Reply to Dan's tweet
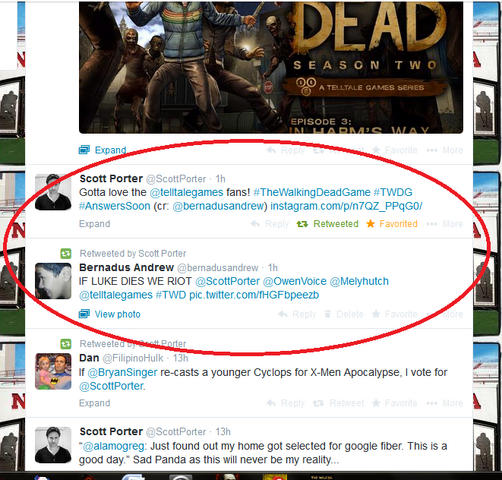 [286, 403]
